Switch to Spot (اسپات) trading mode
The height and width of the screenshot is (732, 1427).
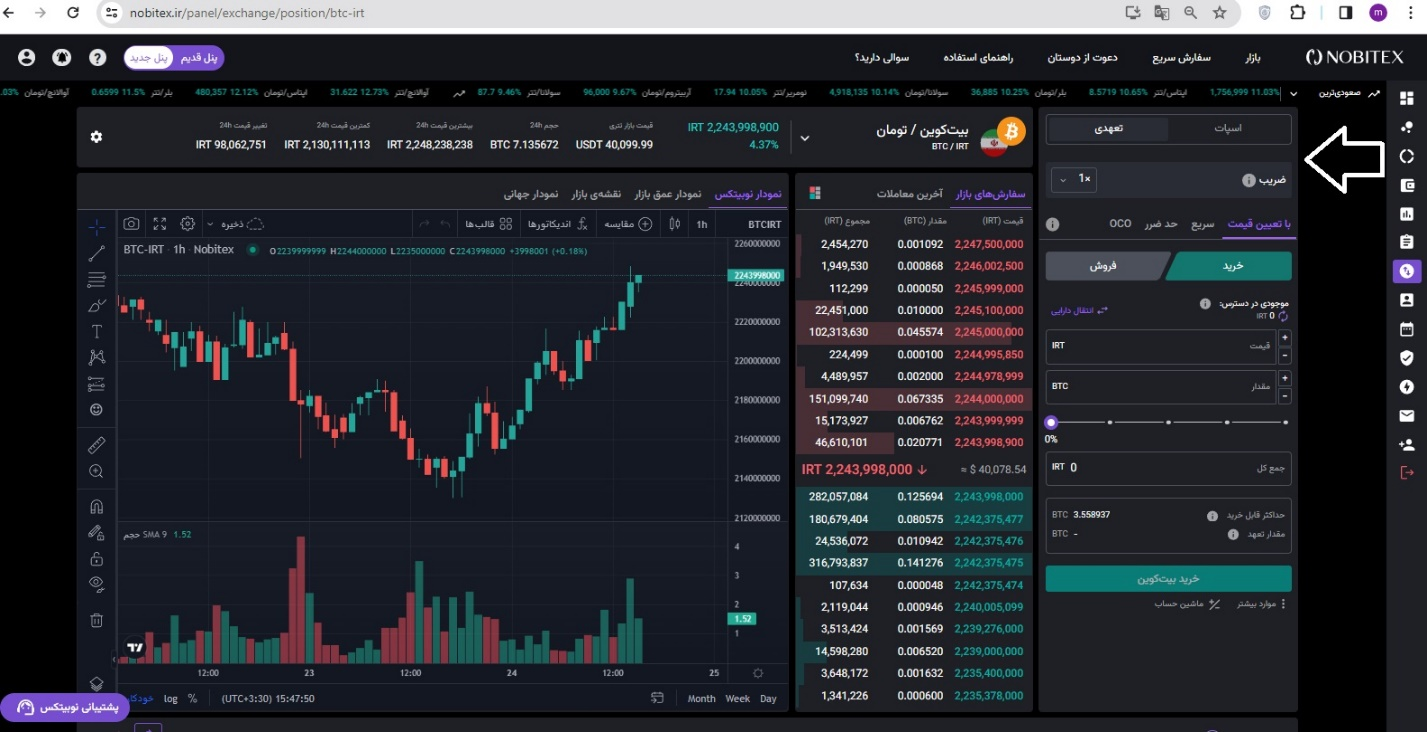(1228, 129)
